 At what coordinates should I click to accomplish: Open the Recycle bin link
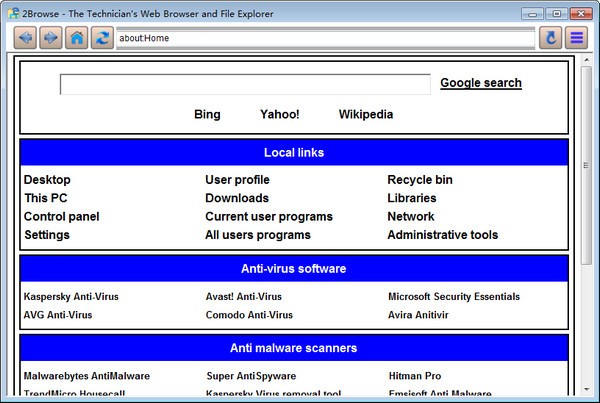pos(419,180)
